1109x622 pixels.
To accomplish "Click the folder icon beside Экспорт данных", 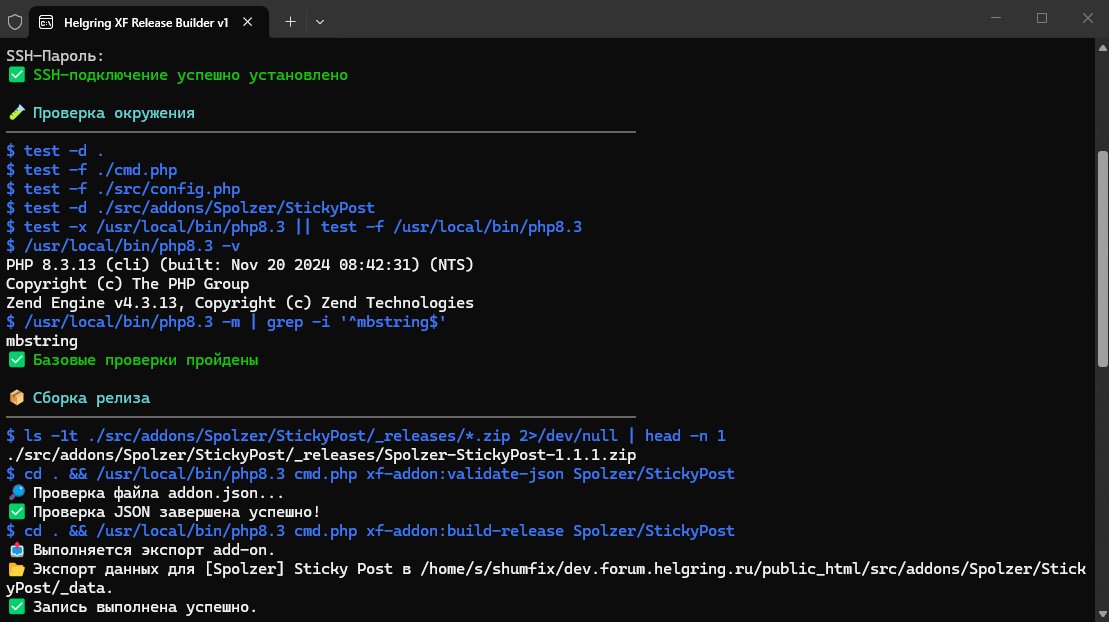I will click(16, 569).
